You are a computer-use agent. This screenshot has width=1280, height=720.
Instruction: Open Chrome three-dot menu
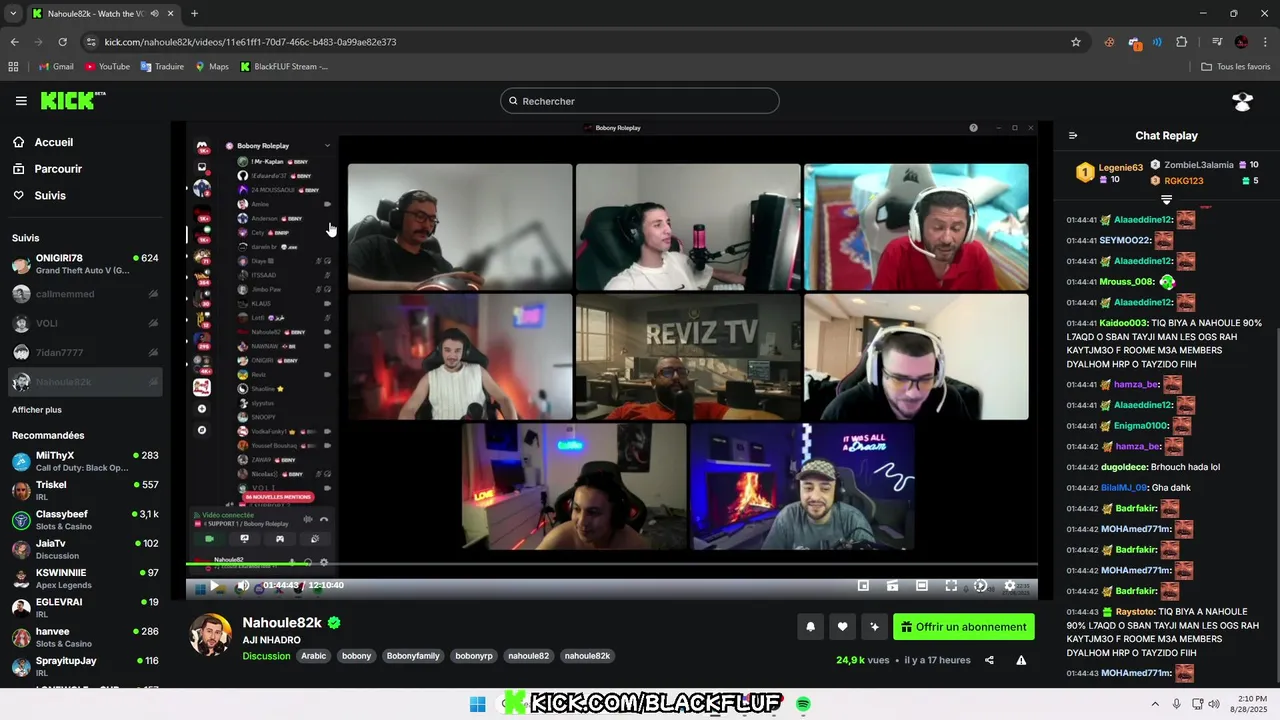(1264, 42)
